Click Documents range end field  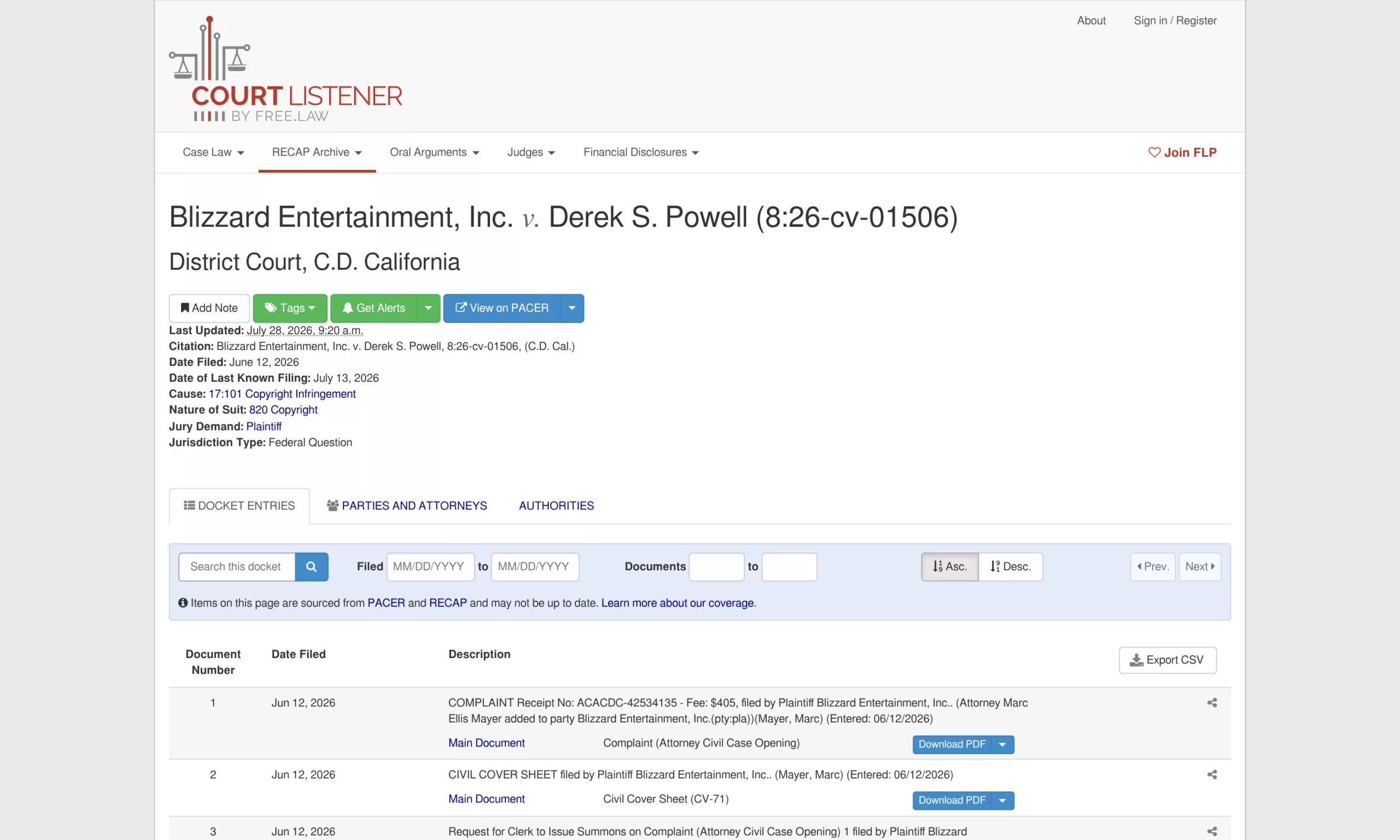point(789,567)
